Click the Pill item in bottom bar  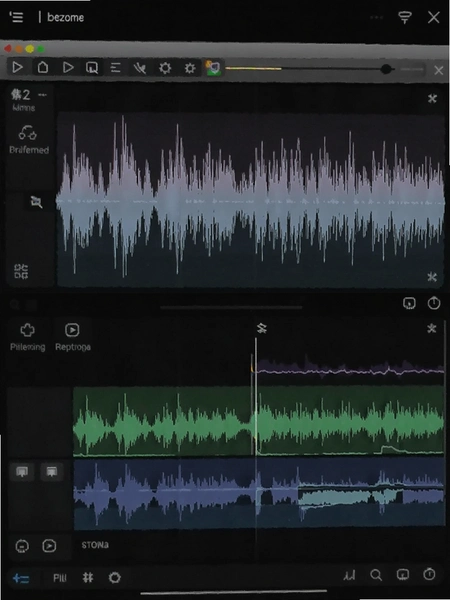pos(60,578)
